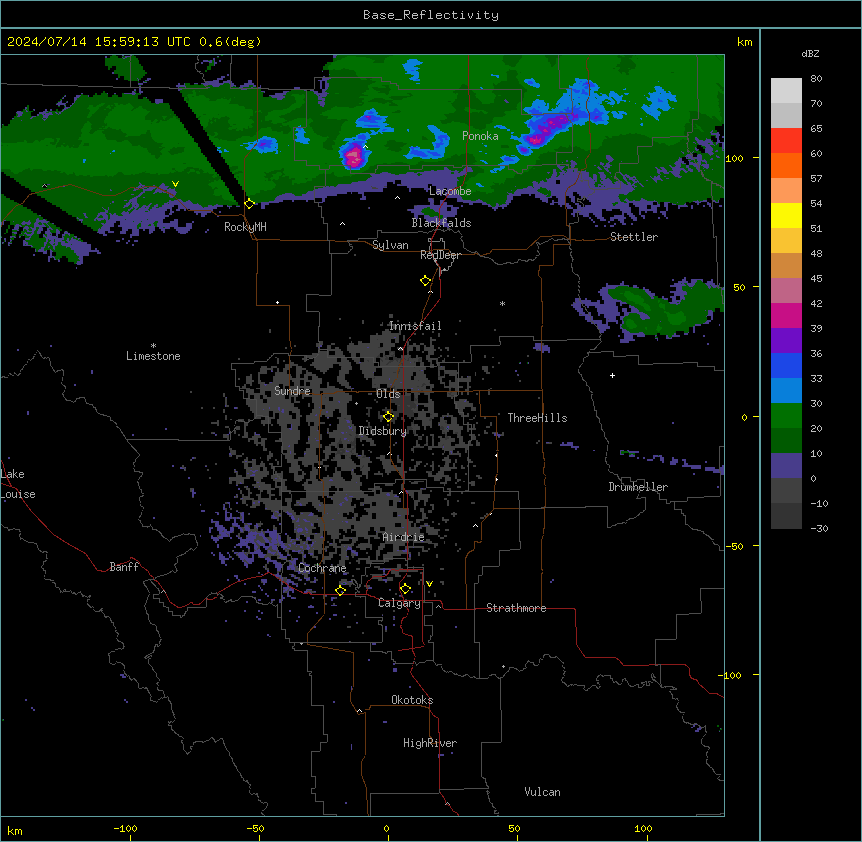The height and width of the screenshot is (842, 862).
Task: Click the ThreeHills label
Action: tap(537, 418)
